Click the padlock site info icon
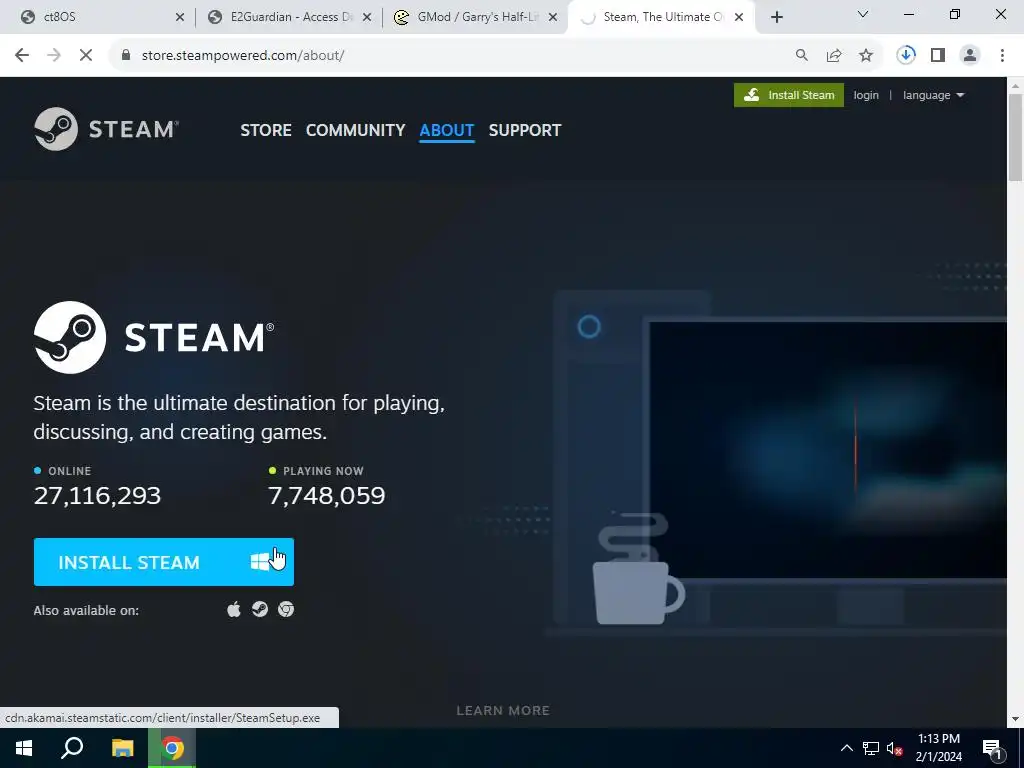Viewport: 1024px width, 768px height. (126, 56)
